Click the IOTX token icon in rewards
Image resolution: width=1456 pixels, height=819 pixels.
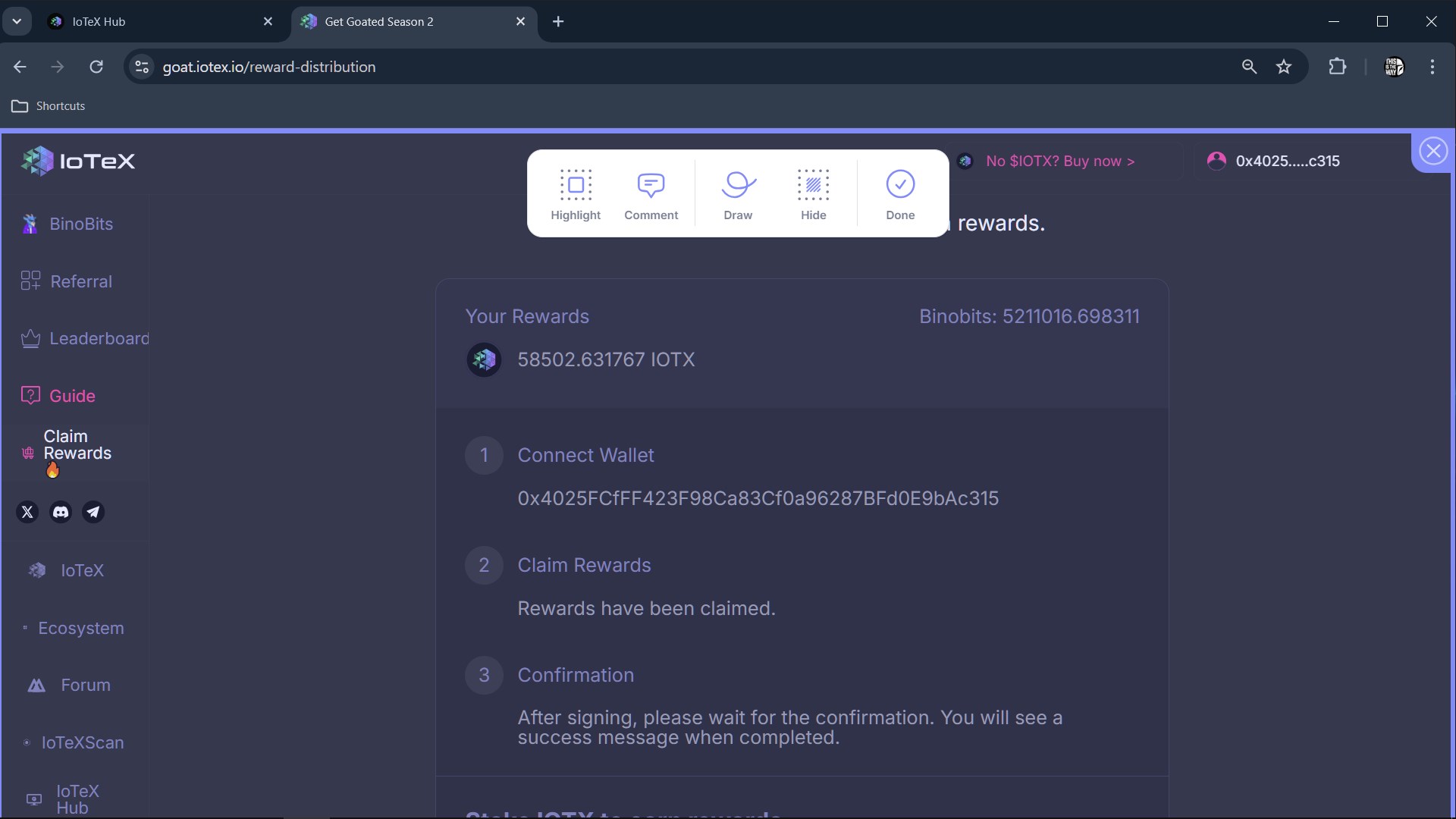coord(484,359)
